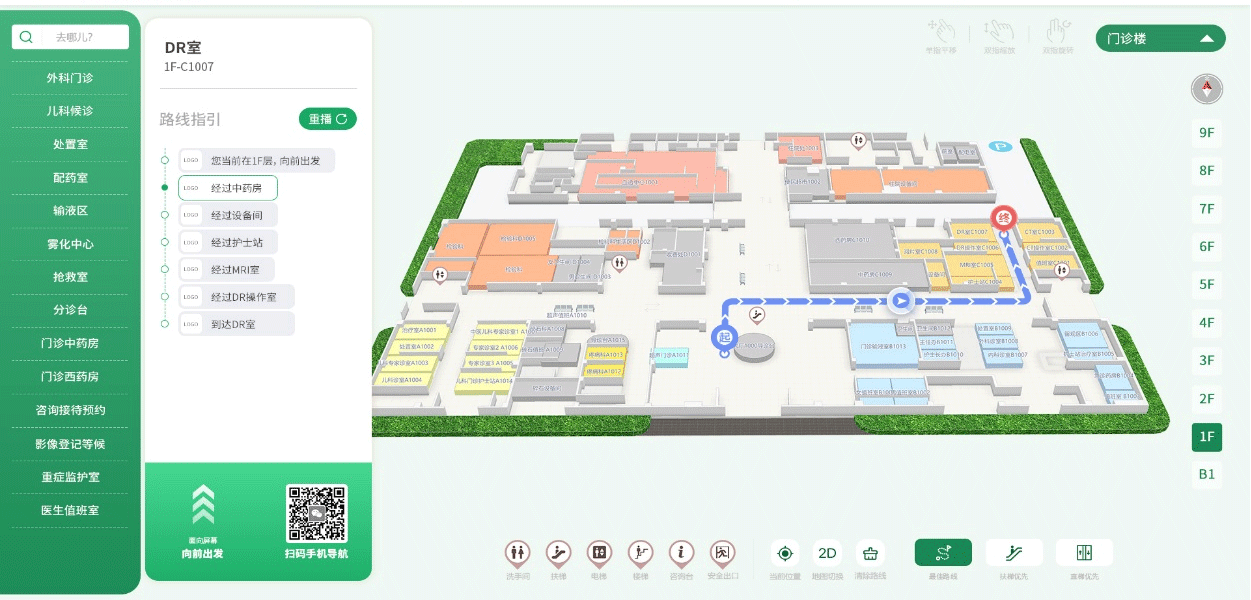This screenshot has width=1251, height=600.
Task: Show 扶梯 escalator locations on map
Action: point(558,552)
